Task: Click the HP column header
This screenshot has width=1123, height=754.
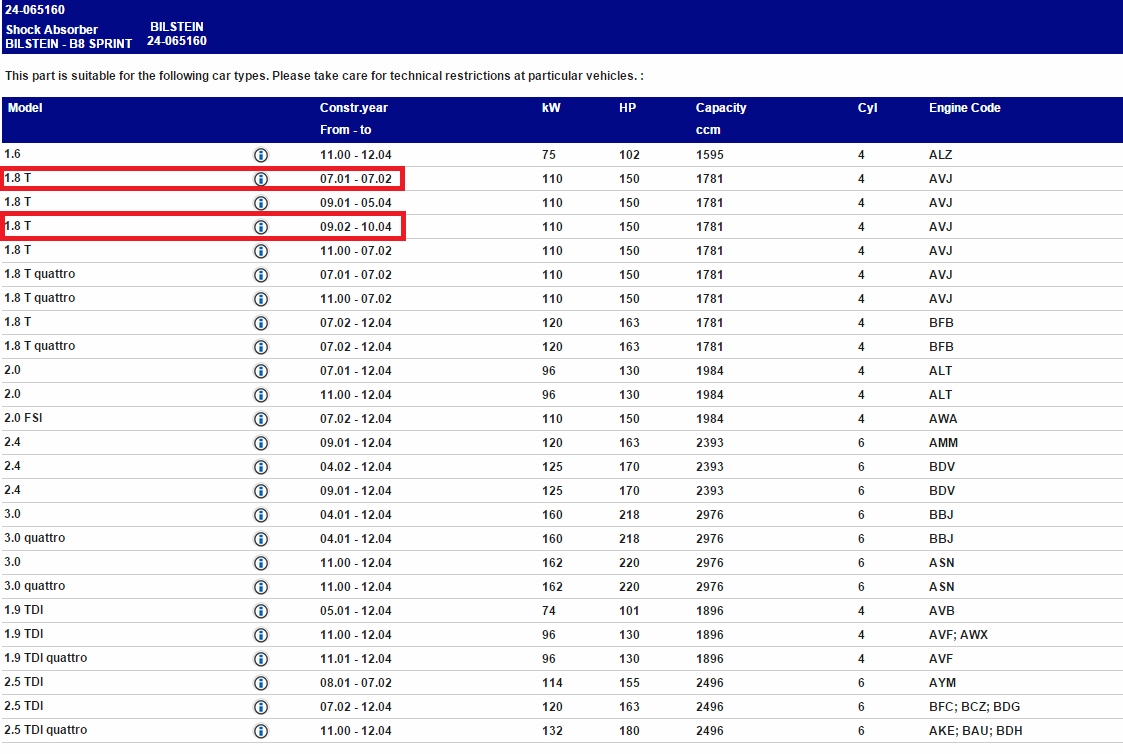Action: coord(627,108)
